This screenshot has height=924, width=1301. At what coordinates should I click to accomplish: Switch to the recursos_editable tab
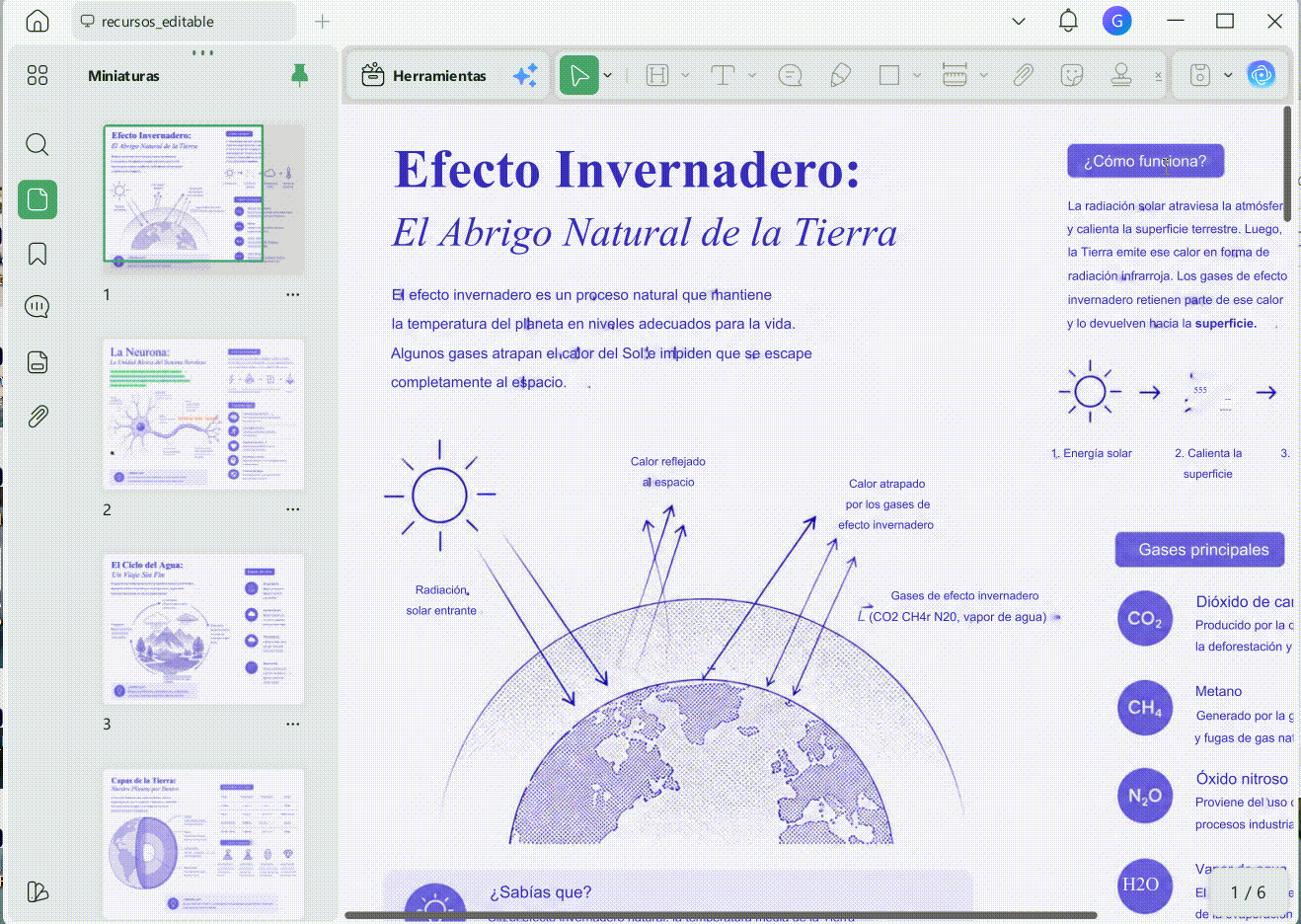(184, 21)
